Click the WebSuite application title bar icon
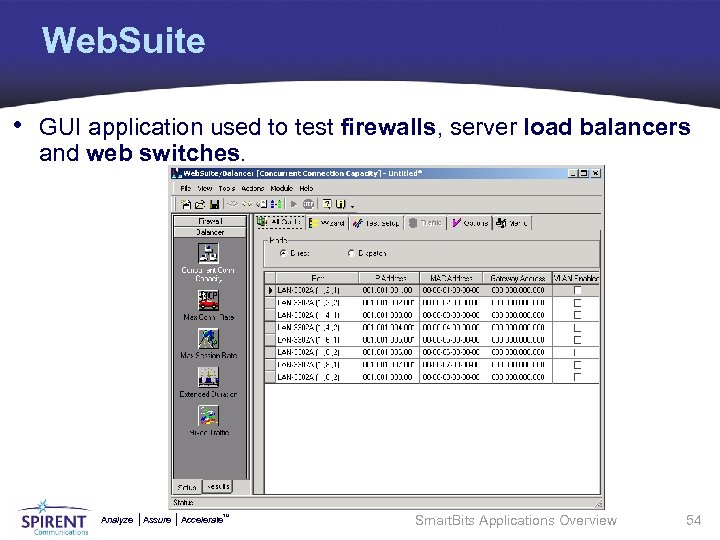 tap(176, 173)
